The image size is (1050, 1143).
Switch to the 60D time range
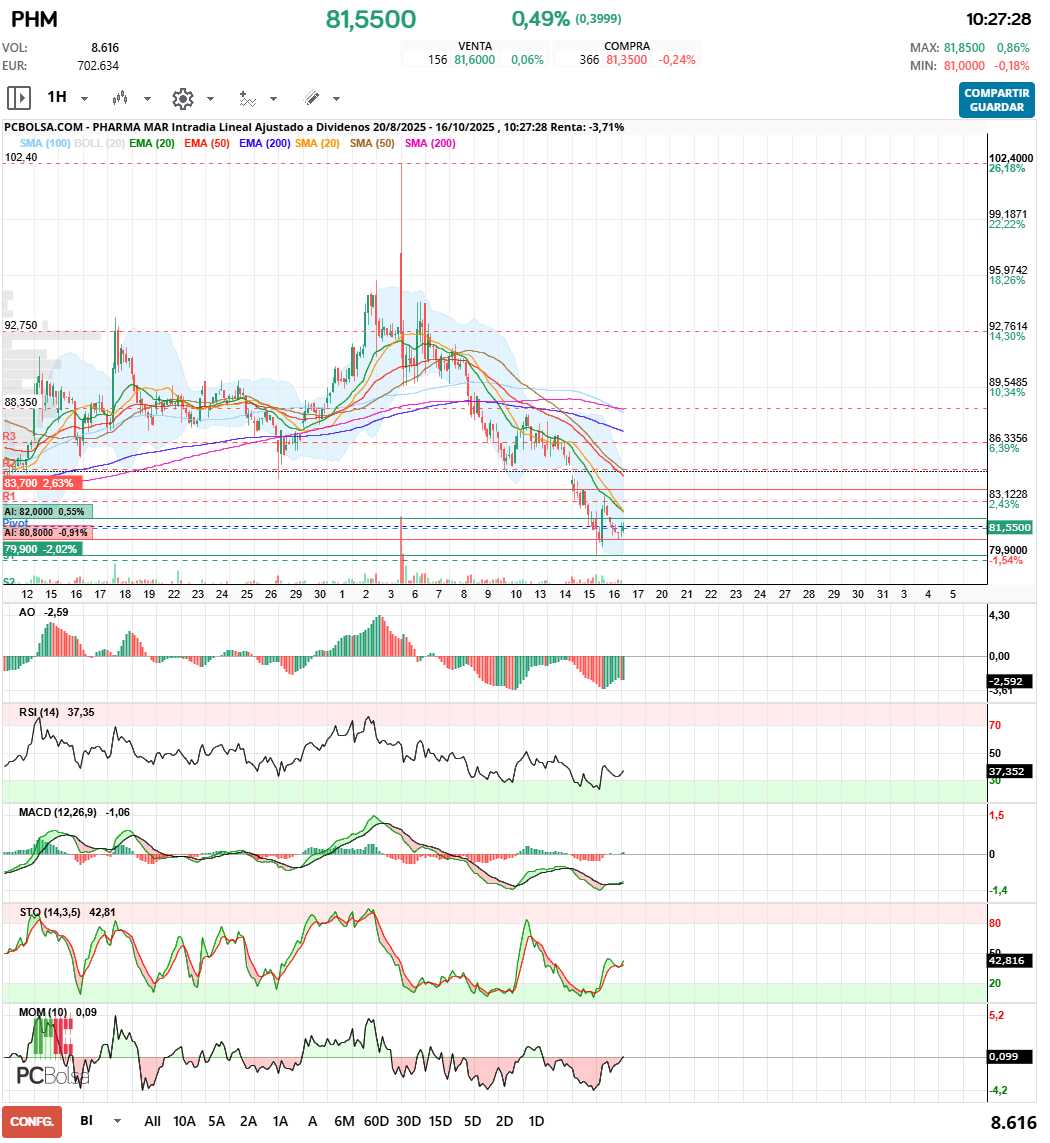click(x=376, y=1122)
